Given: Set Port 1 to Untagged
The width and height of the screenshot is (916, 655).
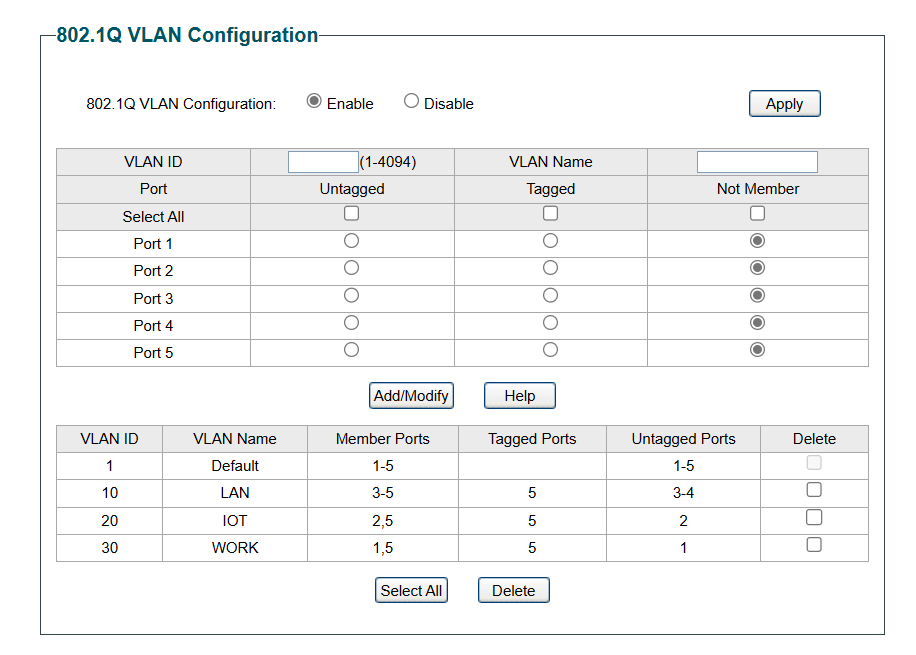Looking at the screenshot, I should point(351,241).
